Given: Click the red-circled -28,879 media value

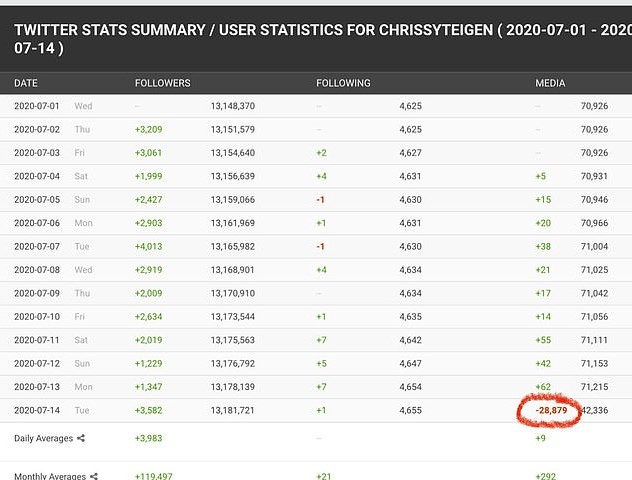Looking at the screenshot, I should pyautogui.click(x=552, y=410).
